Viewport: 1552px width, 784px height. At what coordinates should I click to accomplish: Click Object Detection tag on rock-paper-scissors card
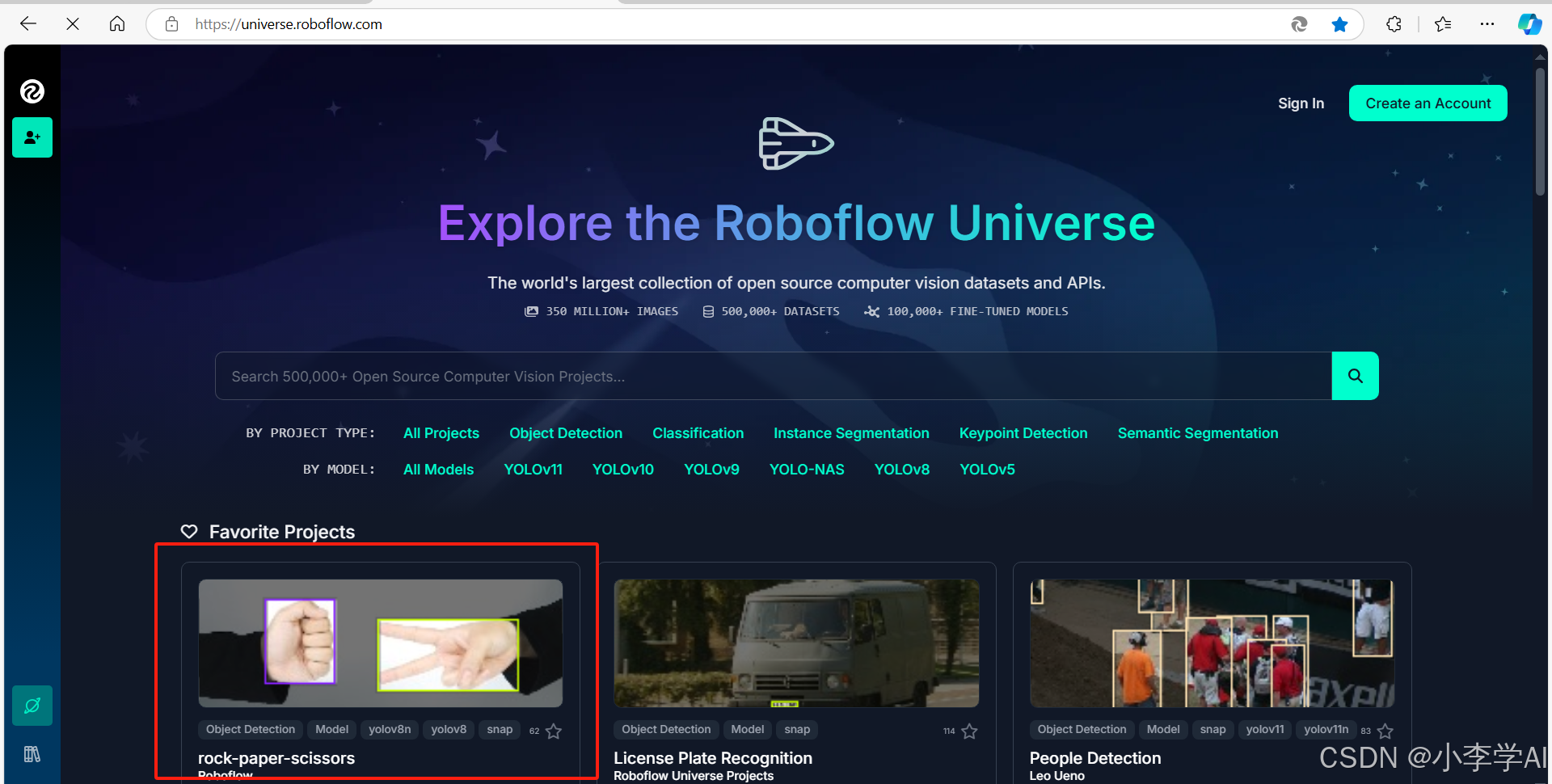click(251, 729)
